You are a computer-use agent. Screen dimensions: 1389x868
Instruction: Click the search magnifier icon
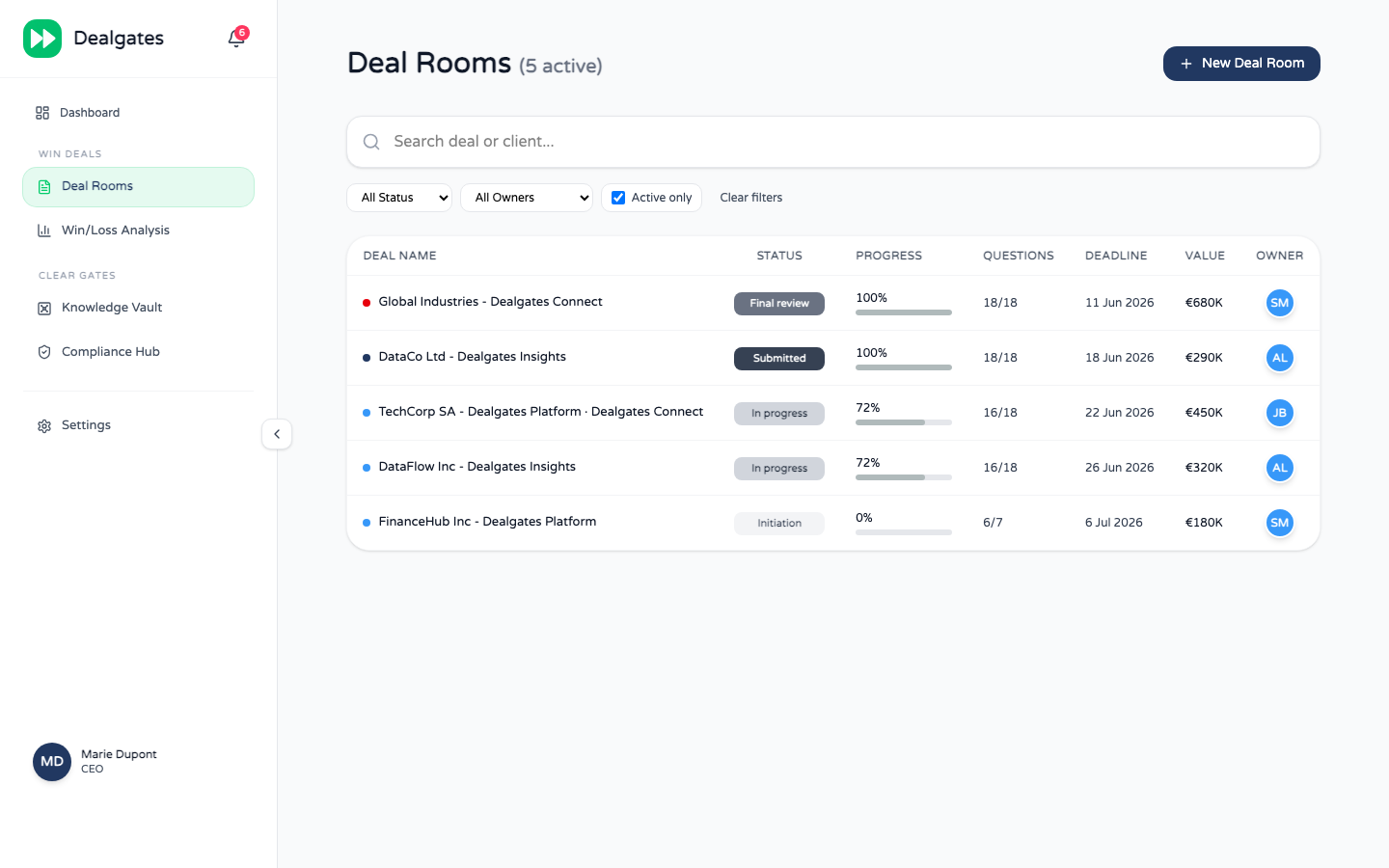tap(371, 142)
